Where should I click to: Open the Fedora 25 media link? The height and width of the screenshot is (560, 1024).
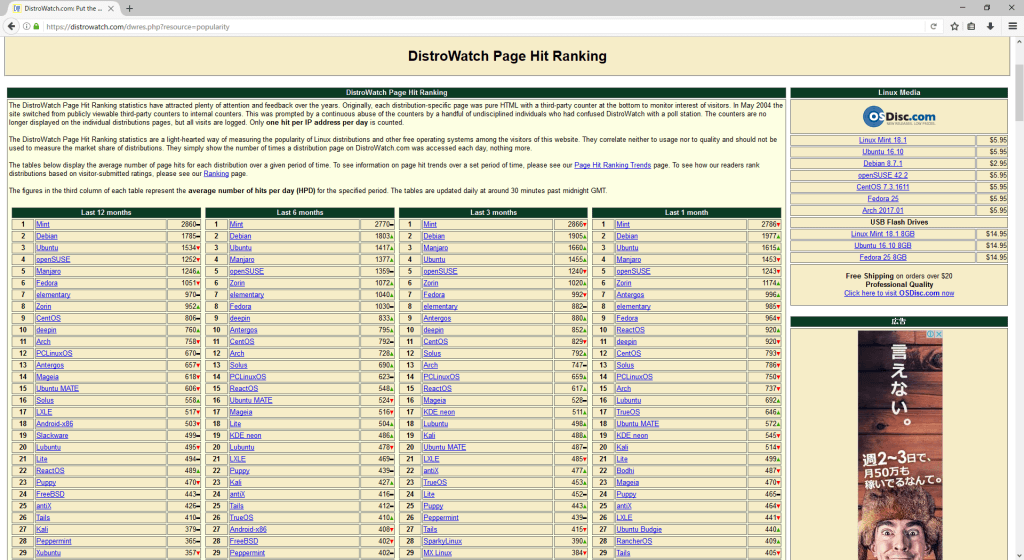point(882,199)
